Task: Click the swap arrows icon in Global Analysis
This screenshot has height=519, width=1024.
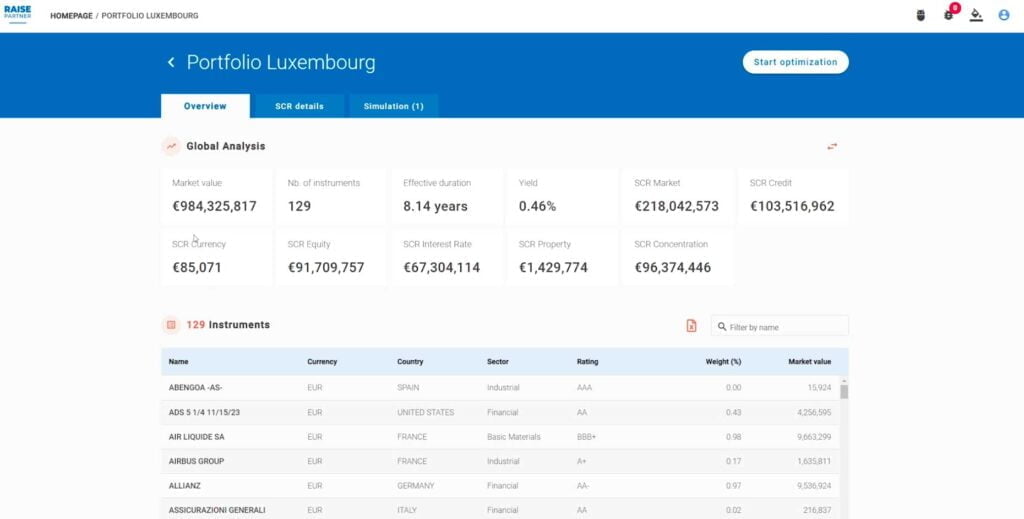Action: point(831,146)
